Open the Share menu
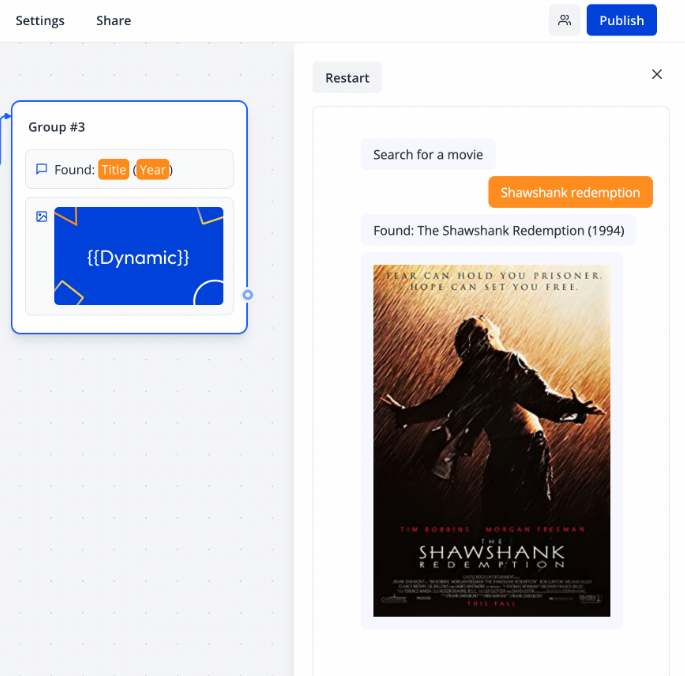 [x=113, y=20]
